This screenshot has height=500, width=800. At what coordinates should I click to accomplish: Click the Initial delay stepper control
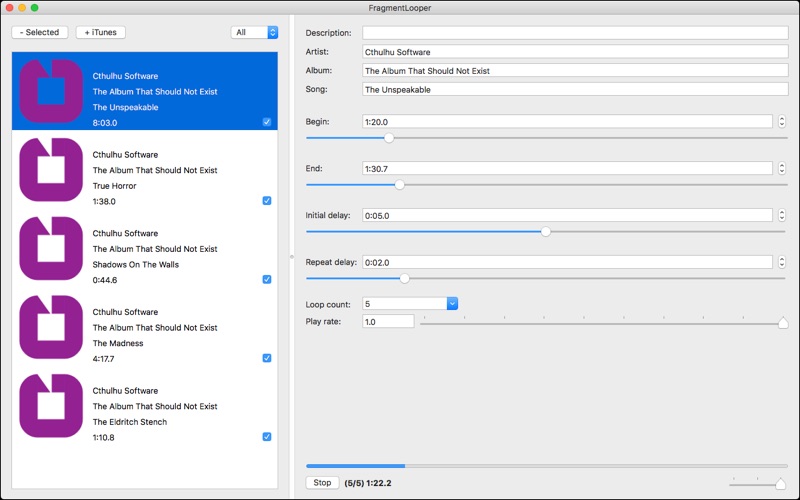click(781, 215)
